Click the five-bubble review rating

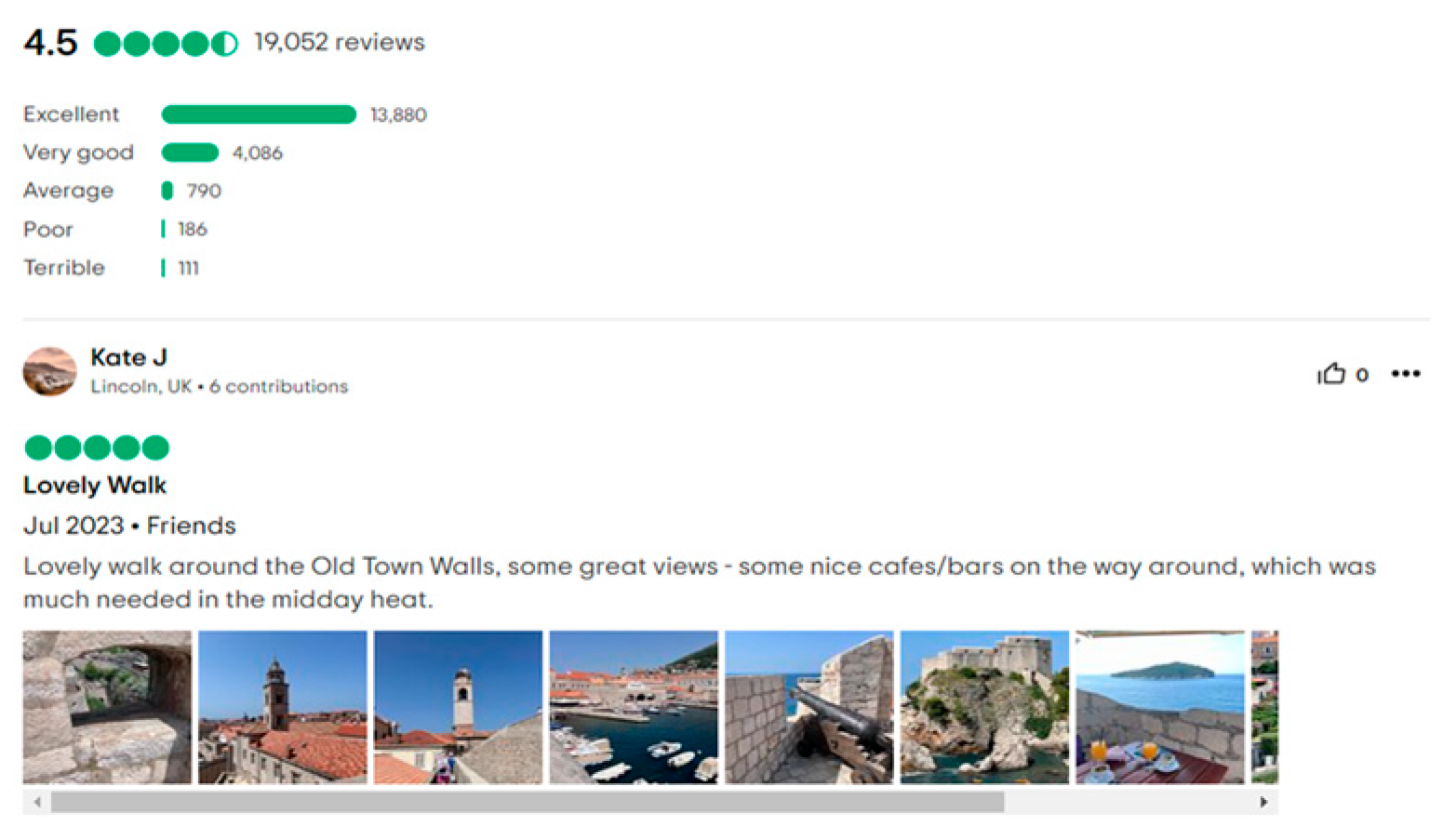point(97,447)
